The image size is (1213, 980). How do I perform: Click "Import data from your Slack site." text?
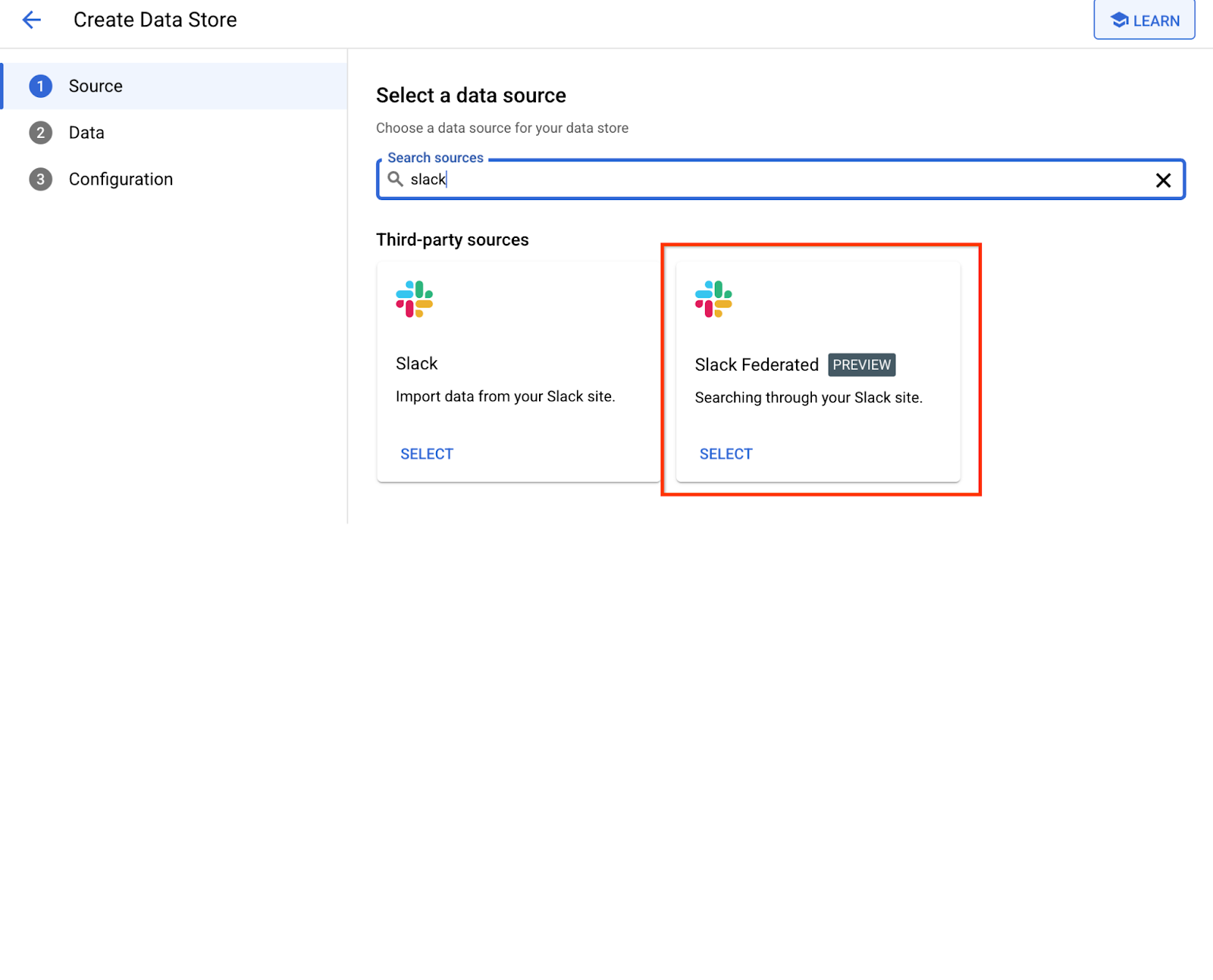click(x=506, y=396)
